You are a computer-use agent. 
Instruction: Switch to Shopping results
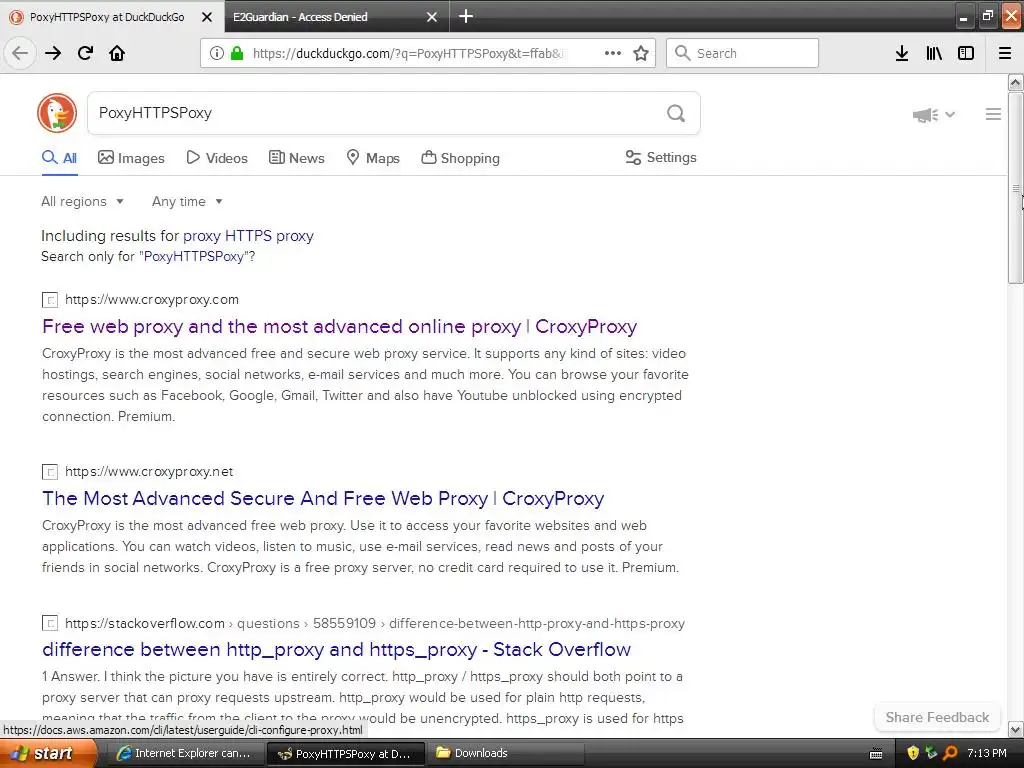click(x=460, y=158)
